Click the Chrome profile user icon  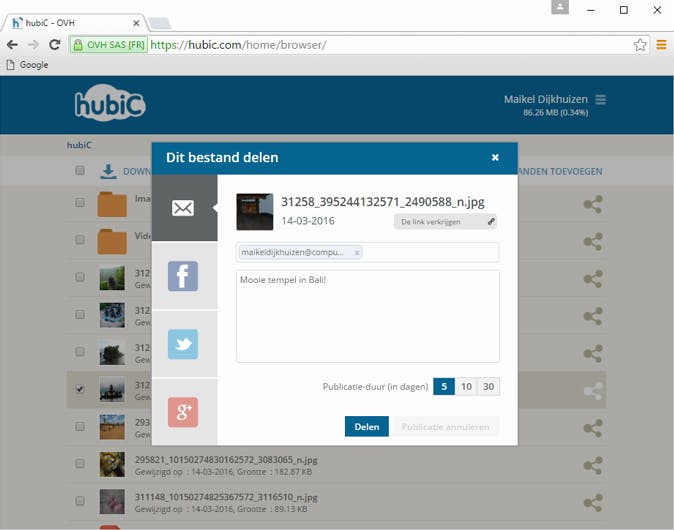(x=560, y=8)
